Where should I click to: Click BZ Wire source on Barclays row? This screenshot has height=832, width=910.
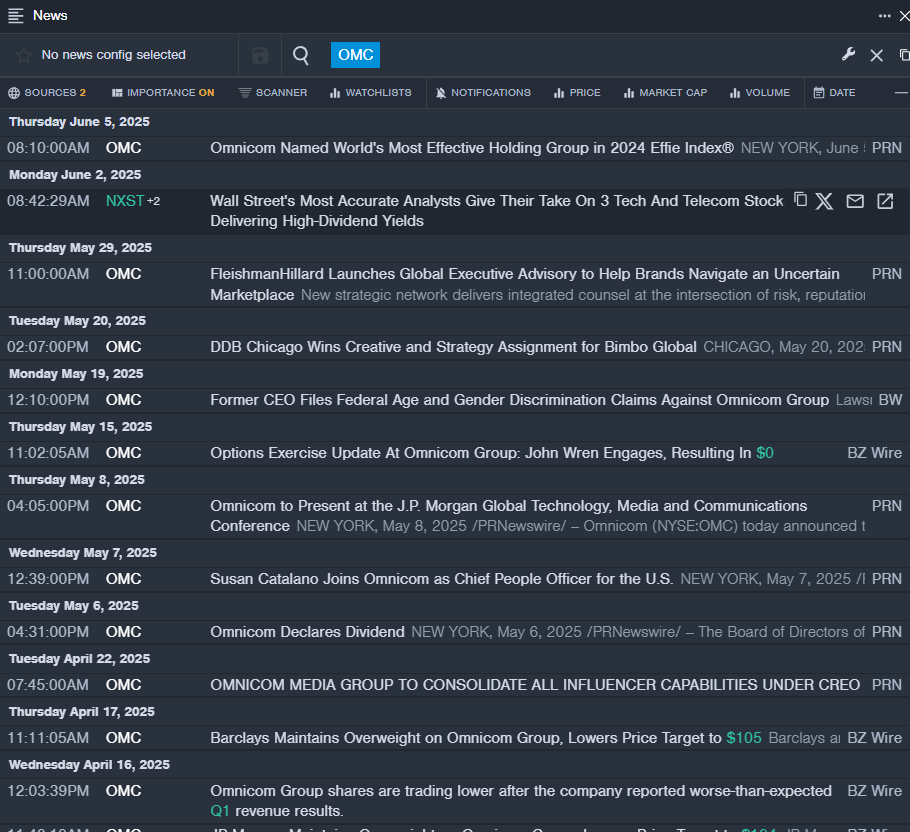coord(875,737)
